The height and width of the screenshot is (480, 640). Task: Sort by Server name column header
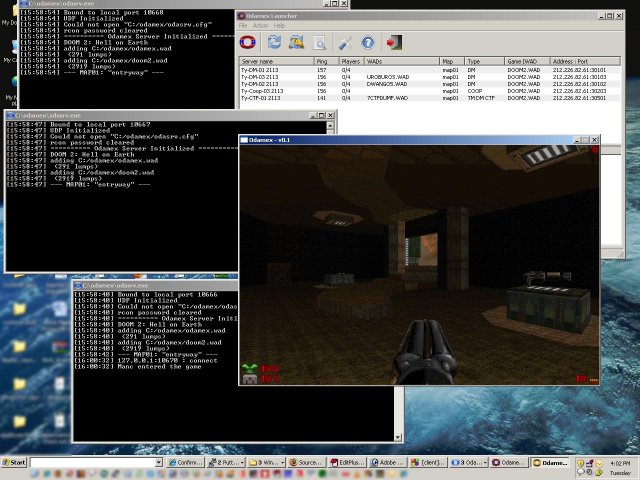point(276,61)
